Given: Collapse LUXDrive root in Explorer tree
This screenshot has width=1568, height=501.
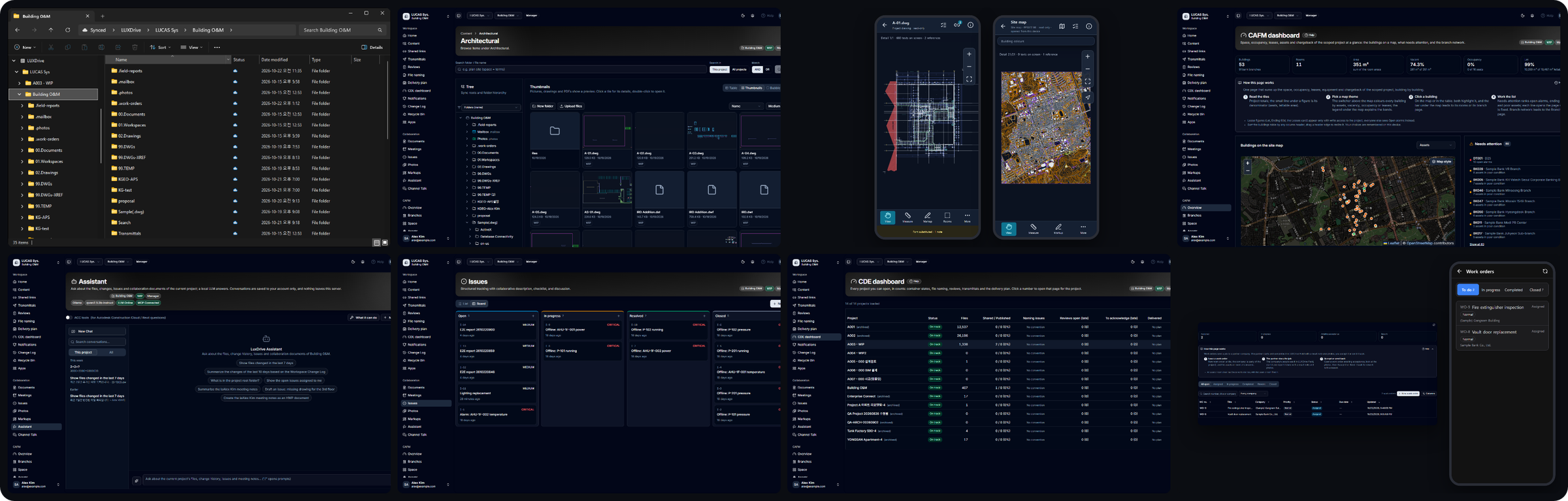Looking at the screenshot, I should 14,61.
